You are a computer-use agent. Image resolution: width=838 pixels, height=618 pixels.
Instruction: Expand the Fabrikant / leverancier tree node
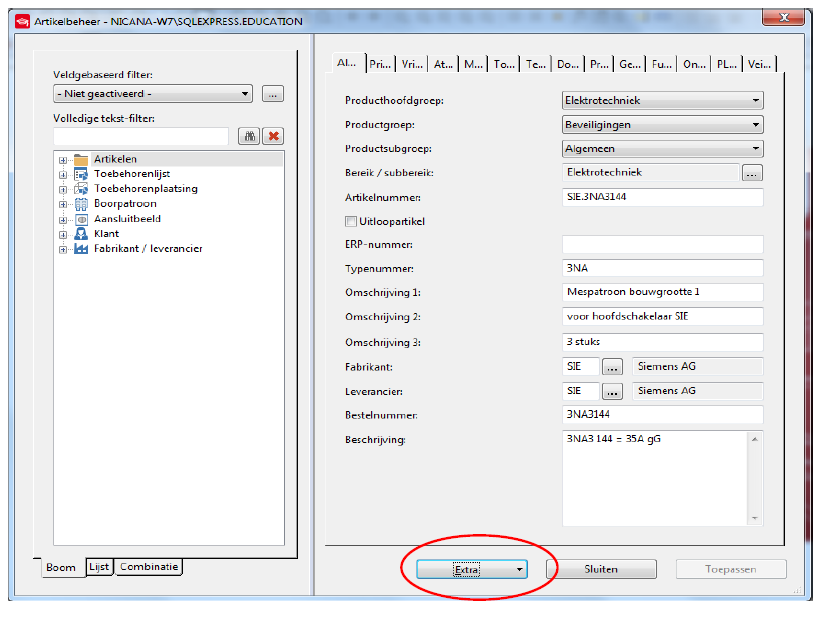pyautogui.click(x=63, y=249)
